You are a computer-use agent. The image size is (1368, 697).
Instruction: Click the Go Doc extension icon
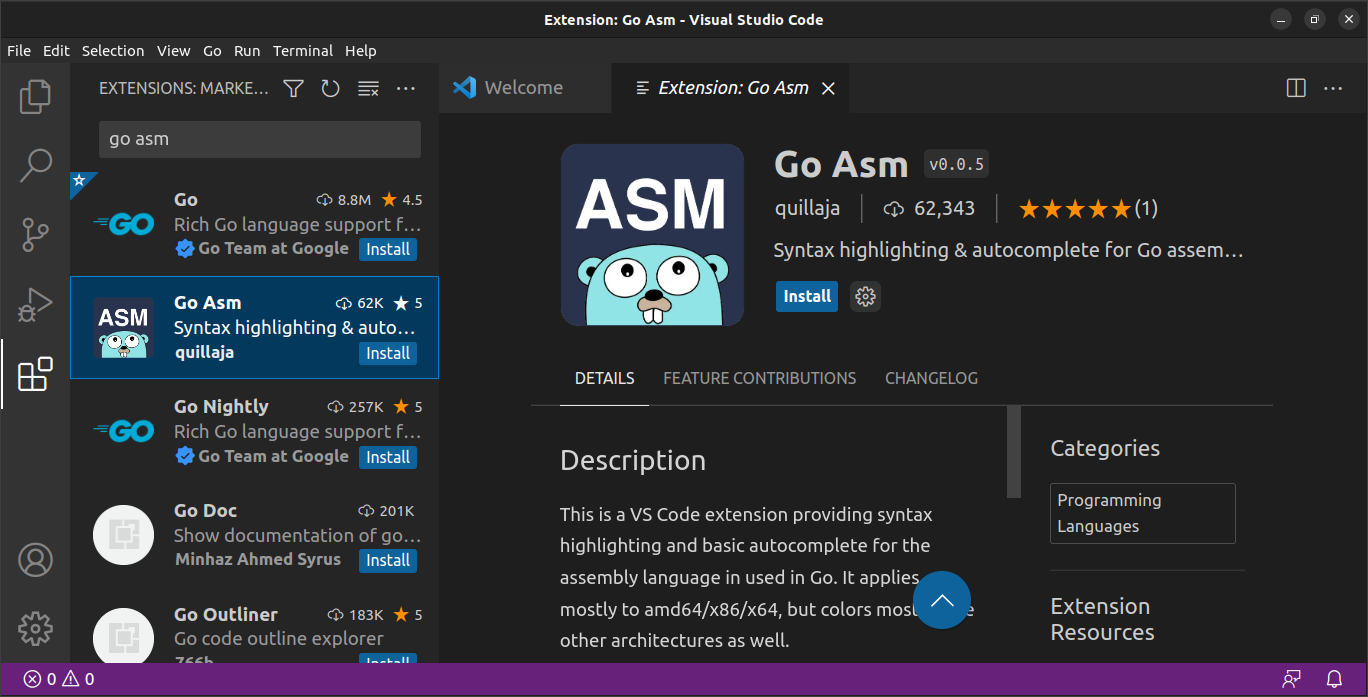point(124,535)
